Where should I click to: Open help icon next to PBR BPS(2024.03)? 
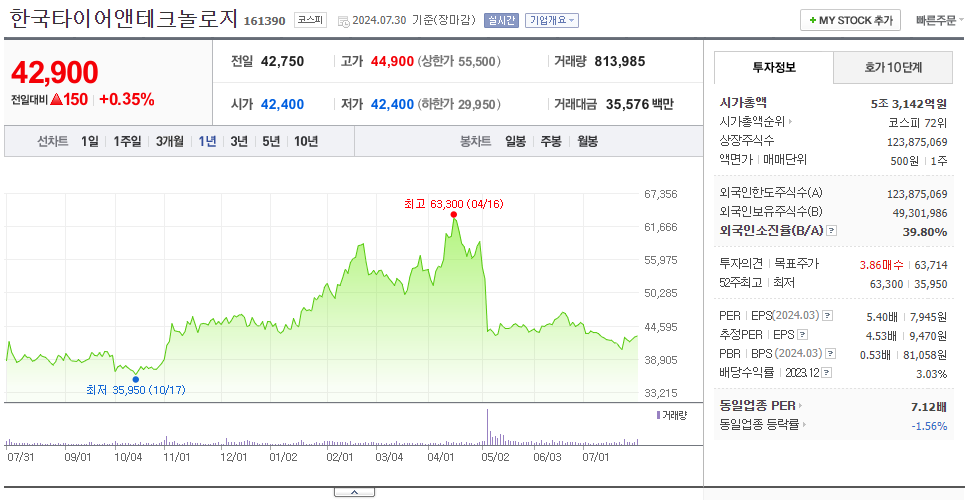coord(831,354)
